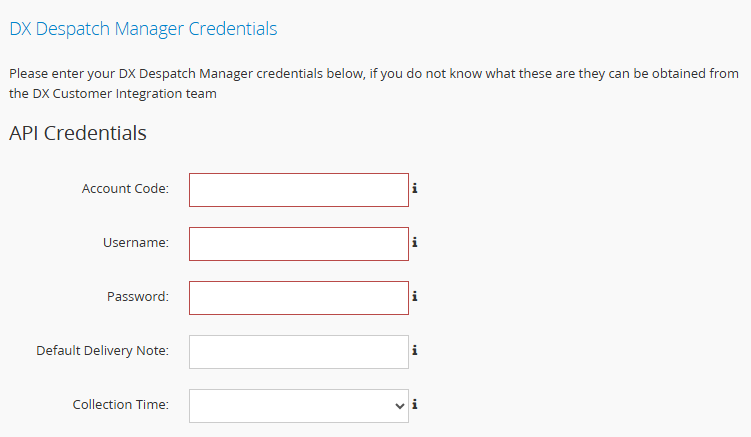Viewport: 751px width, 437px height.
Task: Click the DX Despatch Manager Credentials heading
Action: coord(143,29)
